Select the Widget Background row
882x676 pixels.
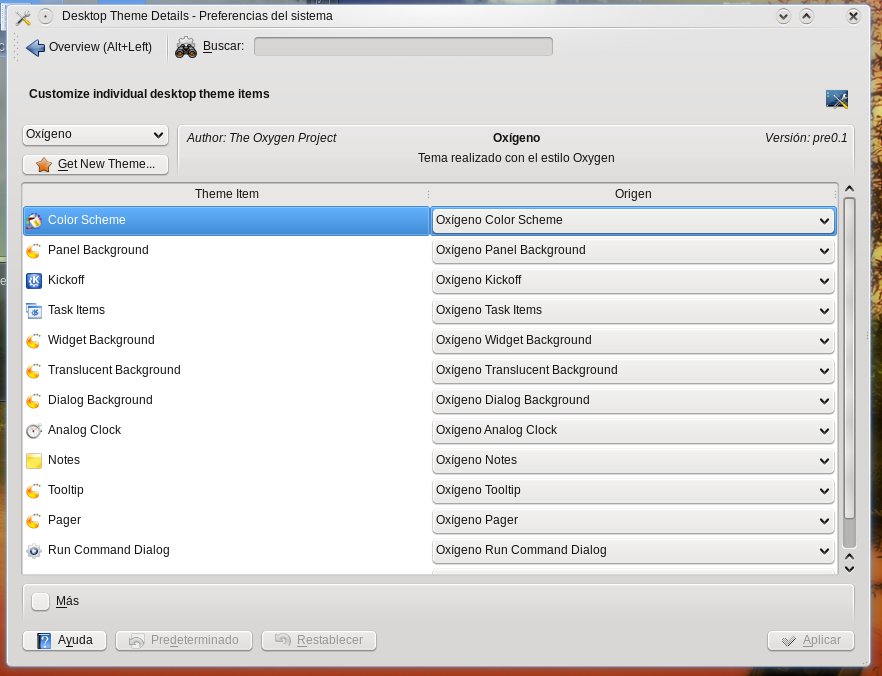click(x=226, y=340)
